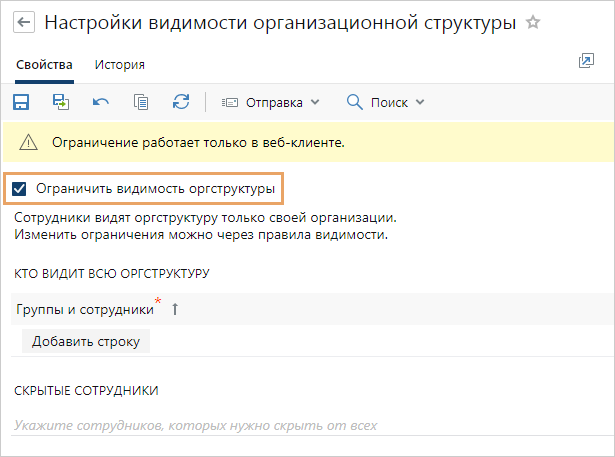Refresh the card with the circular arrows
615x457 pixels.
181,101
